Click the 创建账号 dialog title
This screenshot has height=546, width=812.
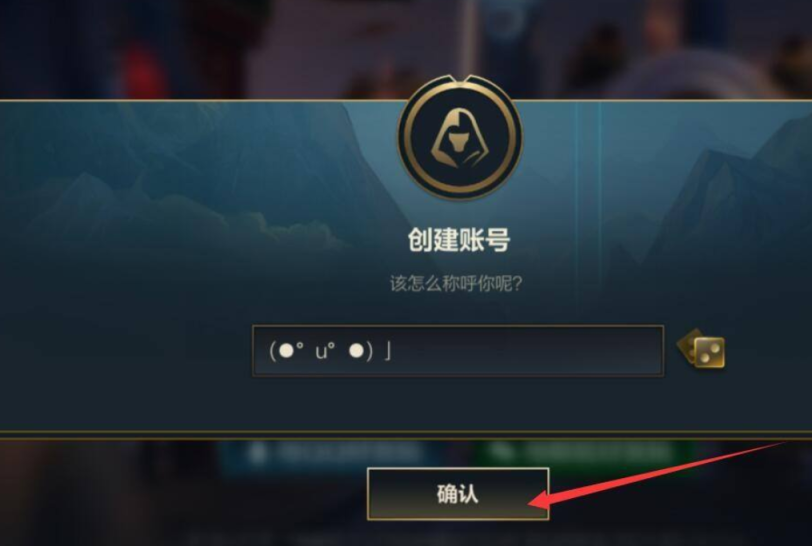coord(459,239)
